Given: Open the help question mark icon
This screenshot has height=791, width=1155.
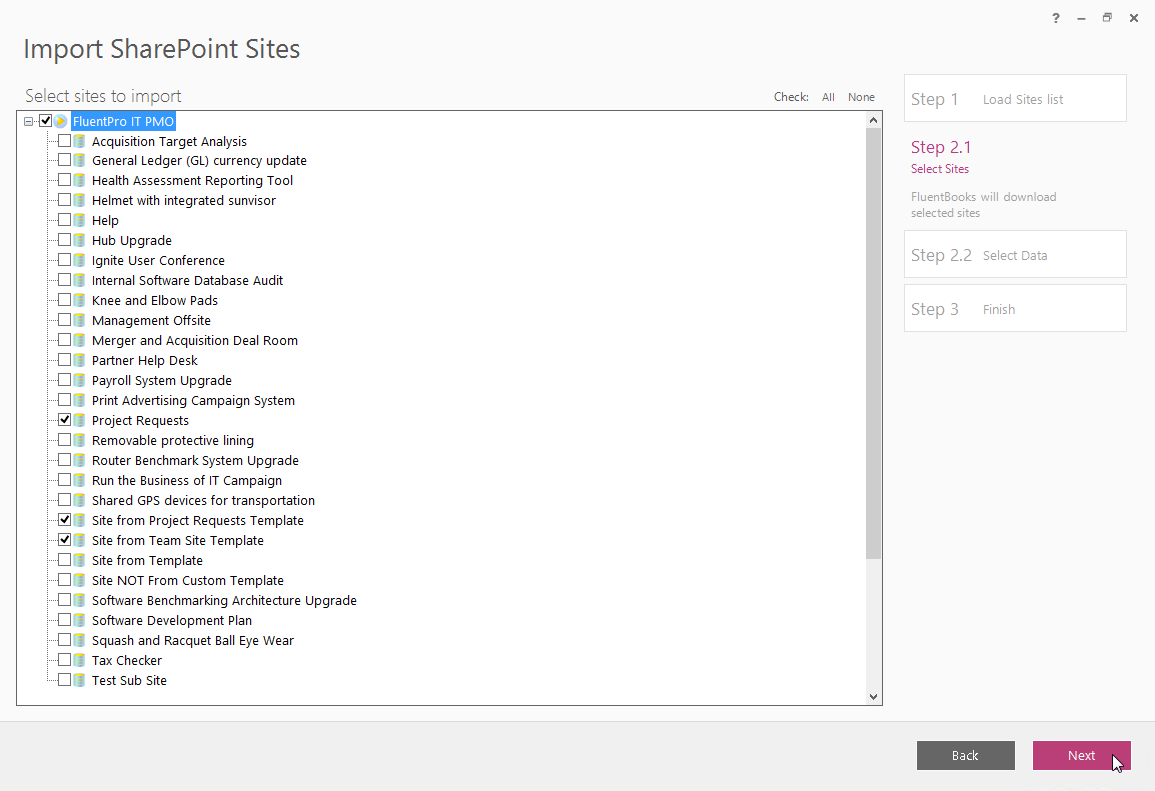Looking at the screenshot, I should click(1056, 18).
